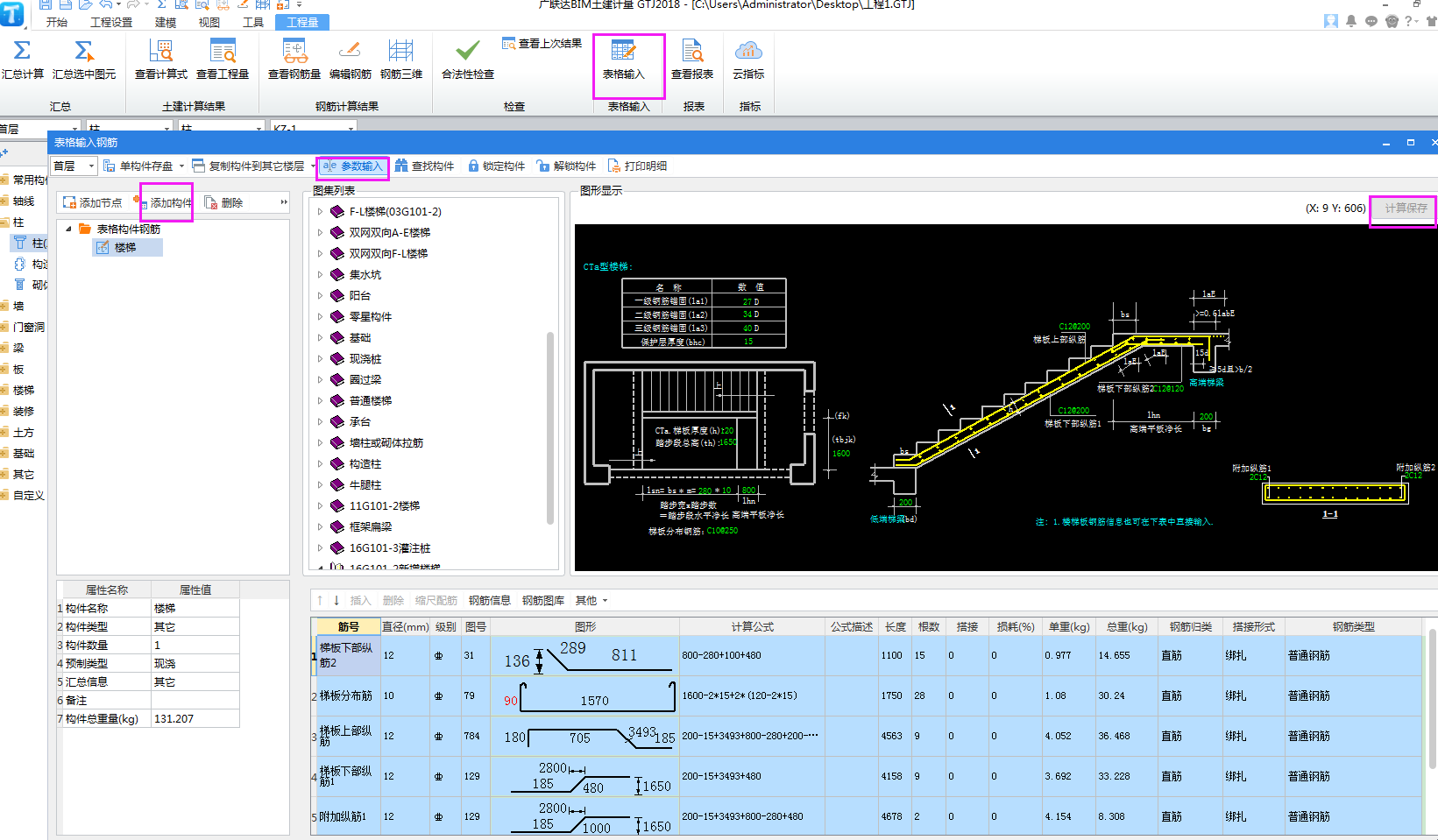Open 查看钢筋量 from the ribbon
The height and width of the screenshot is (840, 1438).
294,52
